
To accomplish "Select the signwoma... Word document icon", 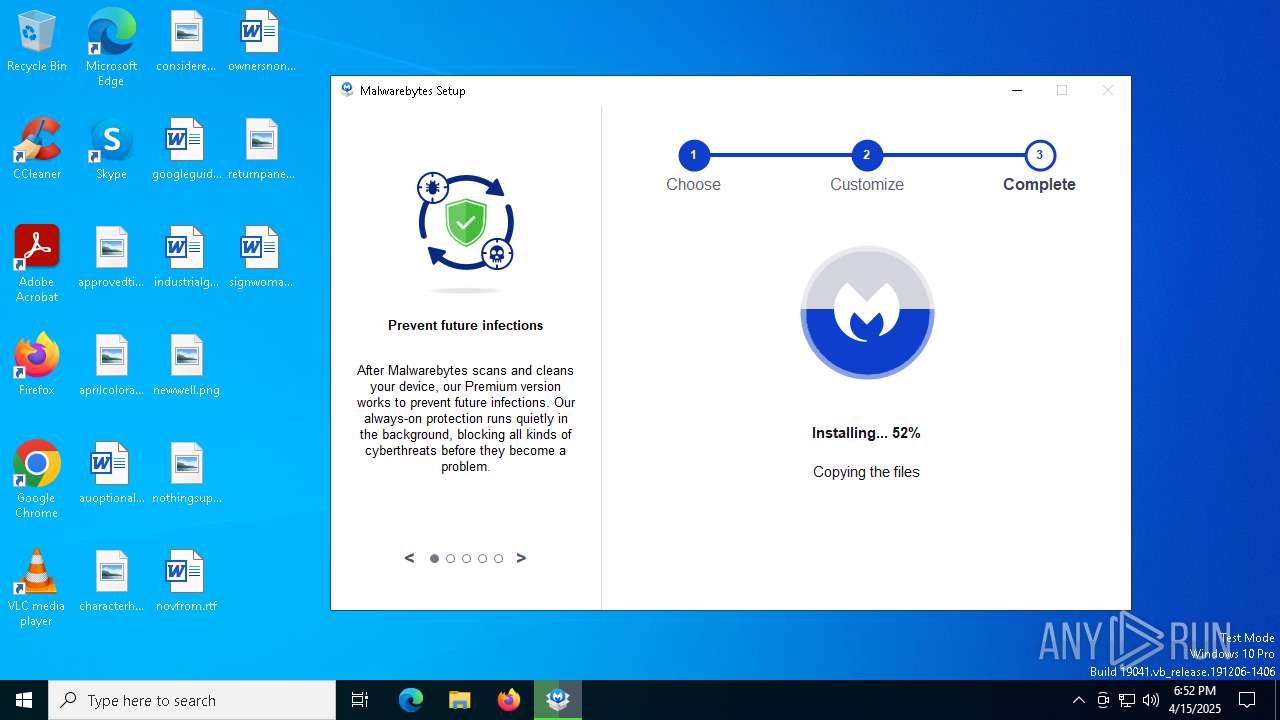I will (261, 256).
